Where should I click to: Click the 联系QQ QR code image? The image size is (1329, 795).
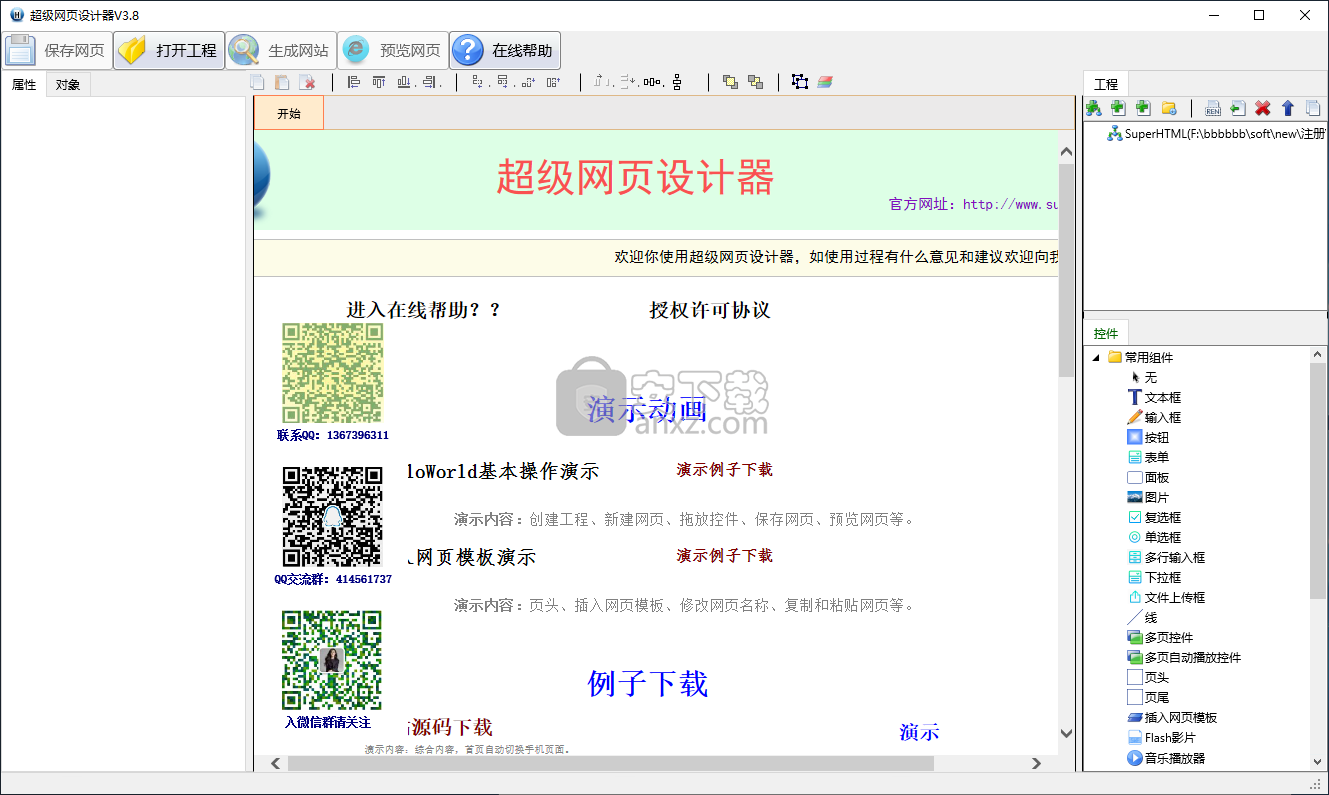click(333, 373)
